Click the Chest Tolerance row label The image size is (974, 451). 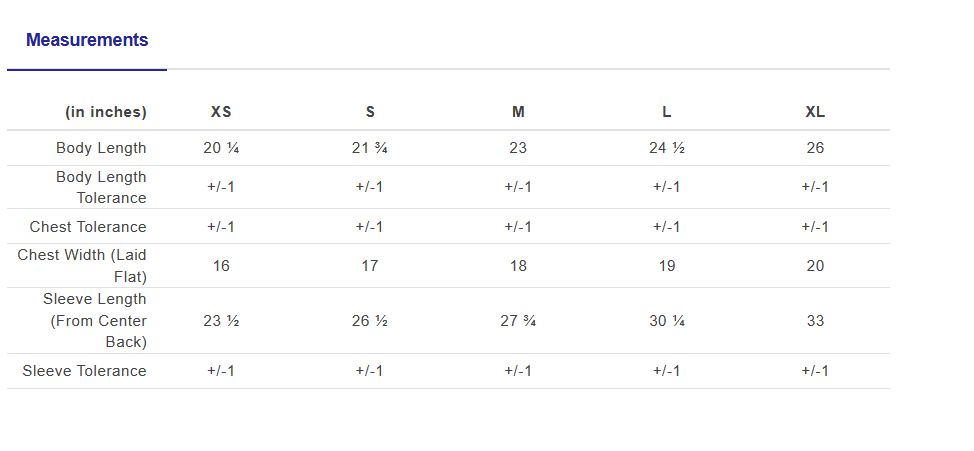coord(88,227)
